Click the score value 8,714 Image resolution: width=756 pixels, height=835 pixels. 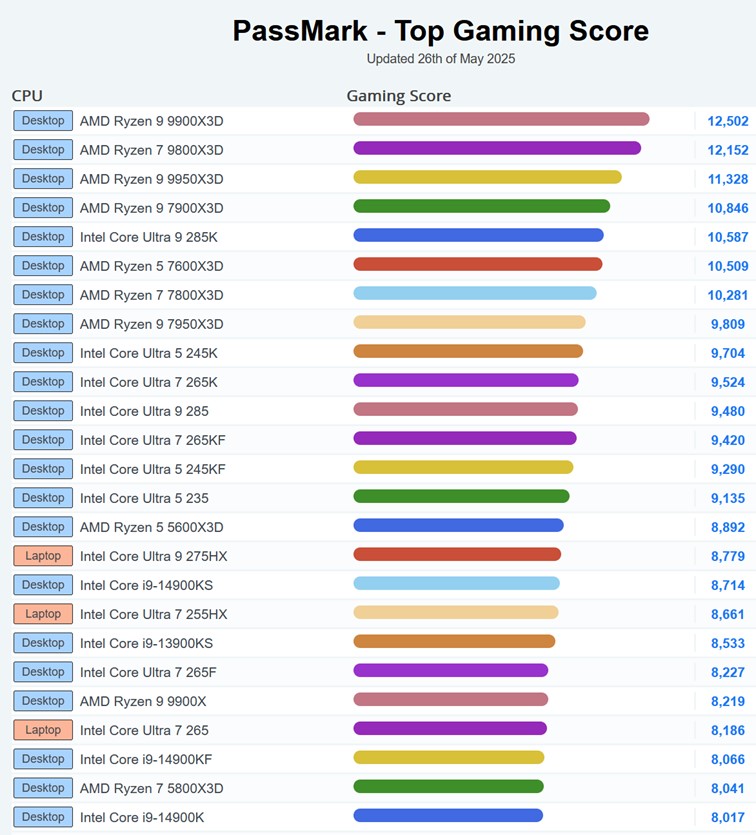point(728,586)
